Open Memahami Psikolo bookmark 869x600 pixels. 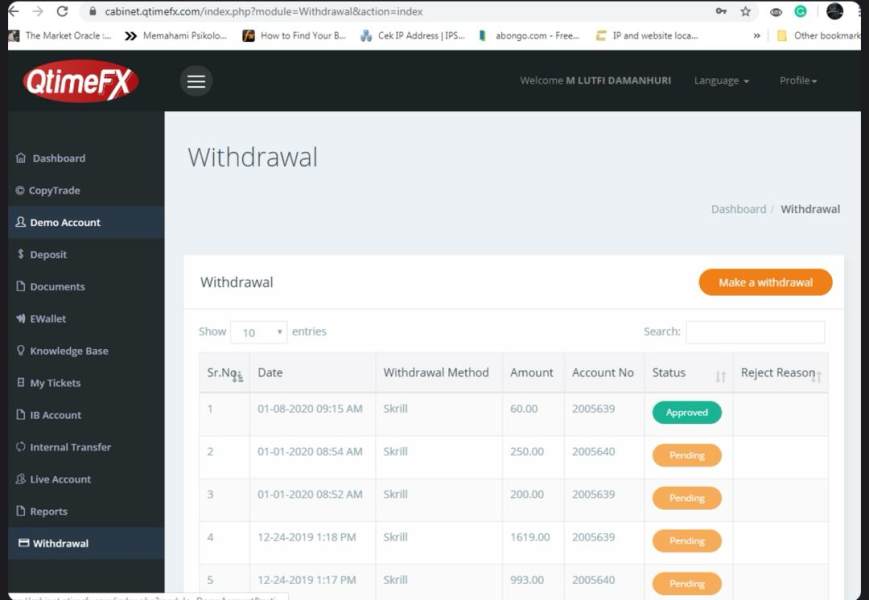(x=176, y=35)
